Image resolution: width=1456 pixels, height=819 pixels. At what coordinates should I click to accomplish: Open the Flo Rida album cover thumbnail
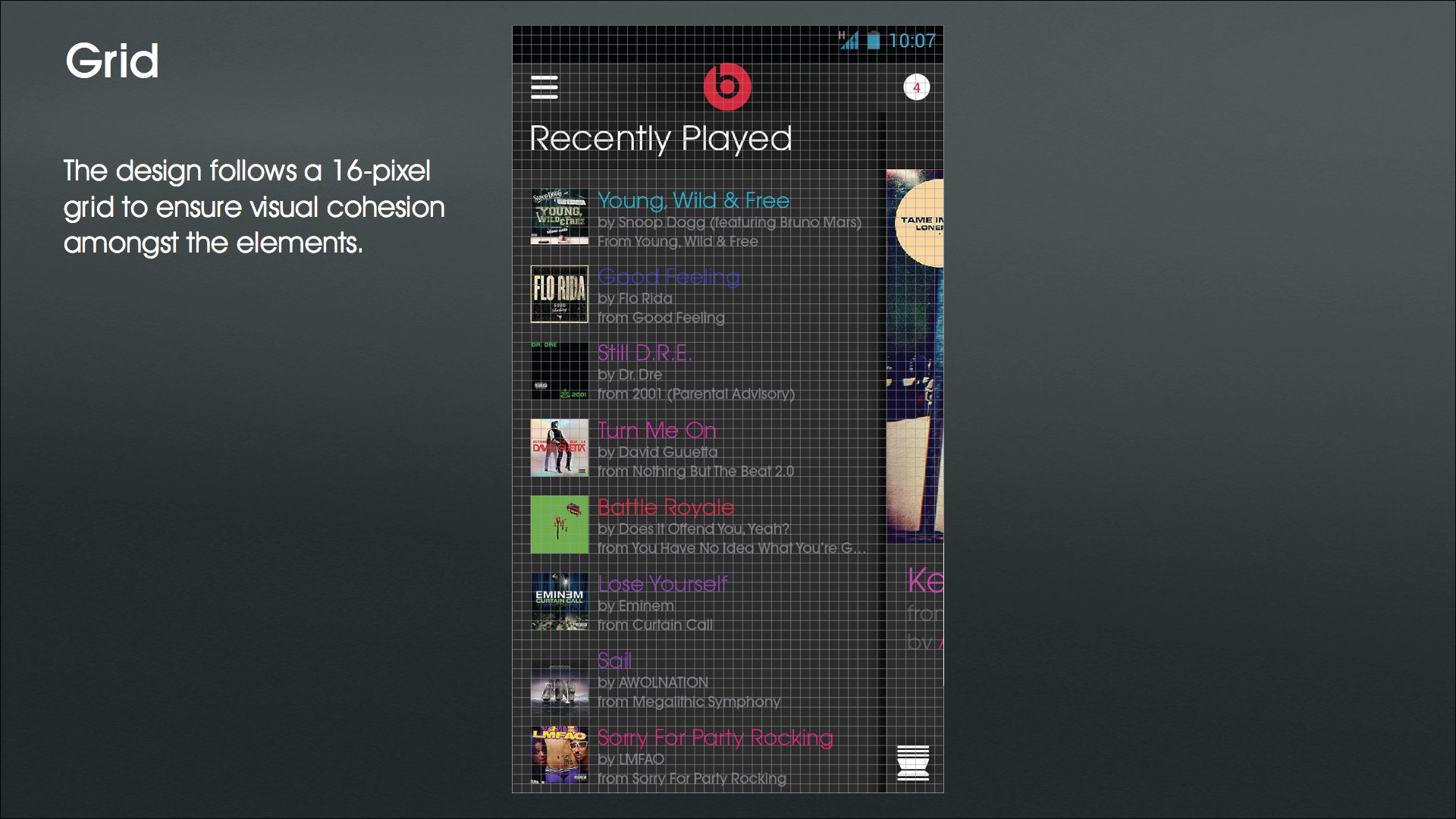560,294
